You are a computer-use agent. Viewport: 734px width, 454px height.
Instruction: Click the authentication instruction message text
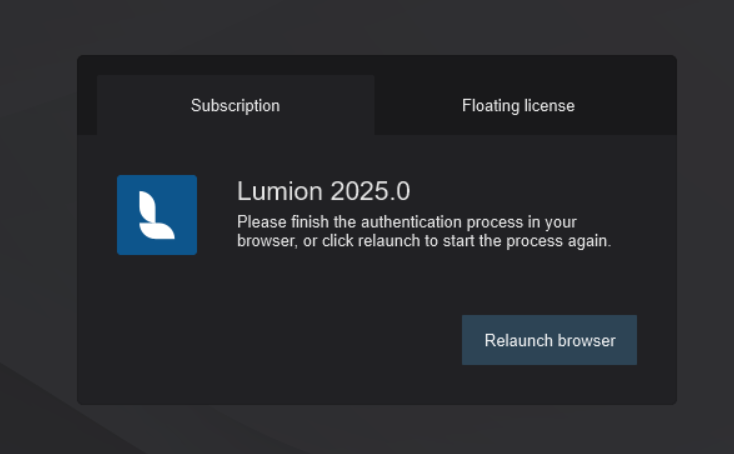tap(424, 231)
